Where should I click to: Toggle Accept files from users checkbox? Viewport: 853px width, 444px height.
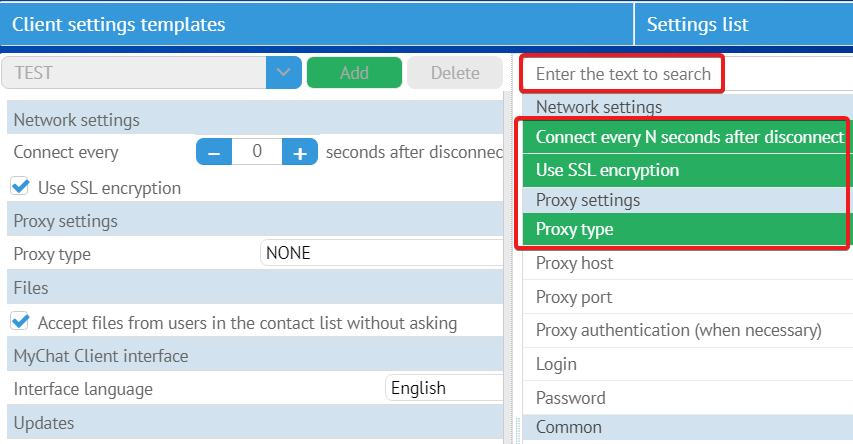pos(19,322)
